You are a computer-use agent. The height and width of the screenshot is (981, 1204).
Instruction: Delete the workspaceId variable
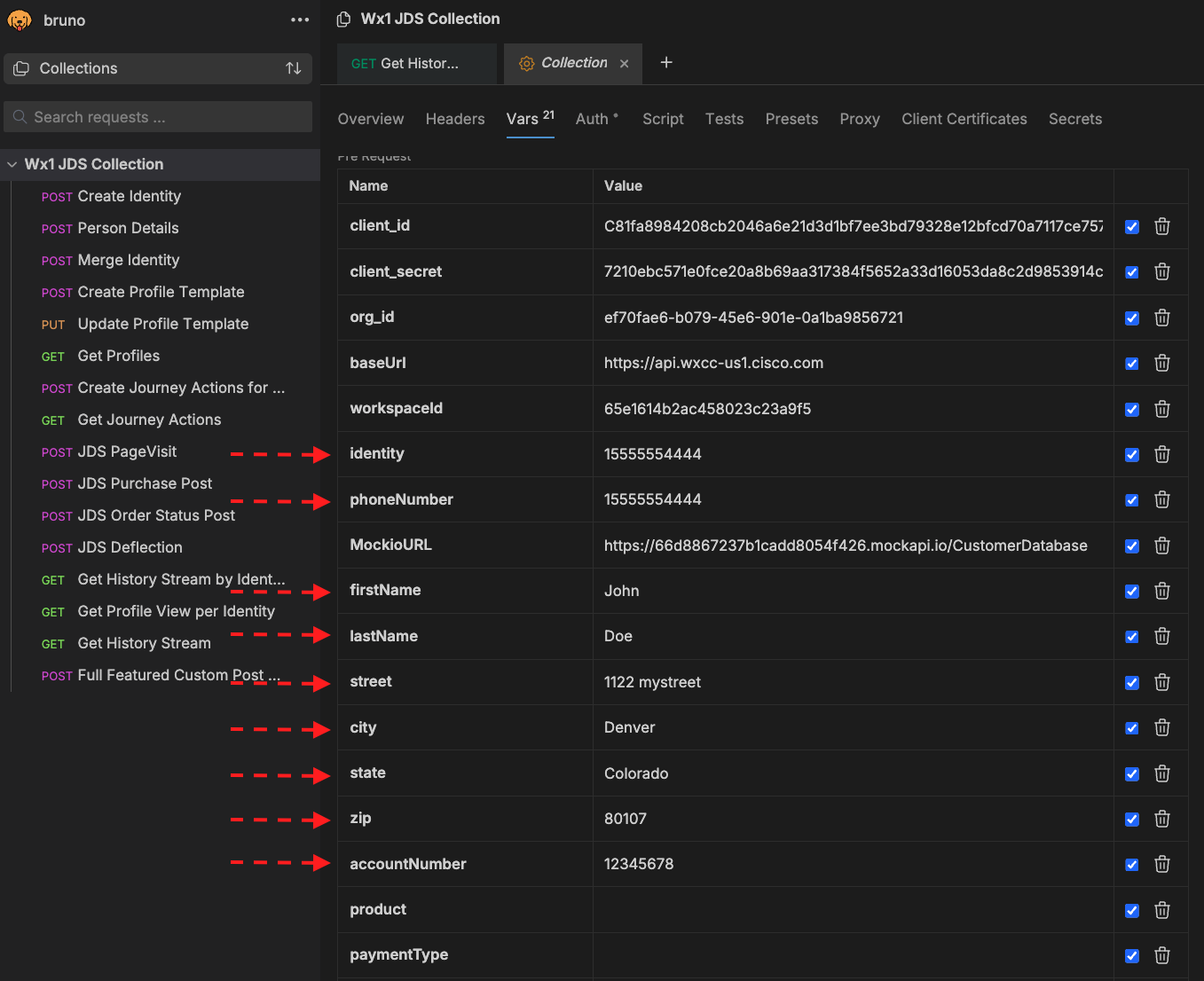(x=1162, y=409)
